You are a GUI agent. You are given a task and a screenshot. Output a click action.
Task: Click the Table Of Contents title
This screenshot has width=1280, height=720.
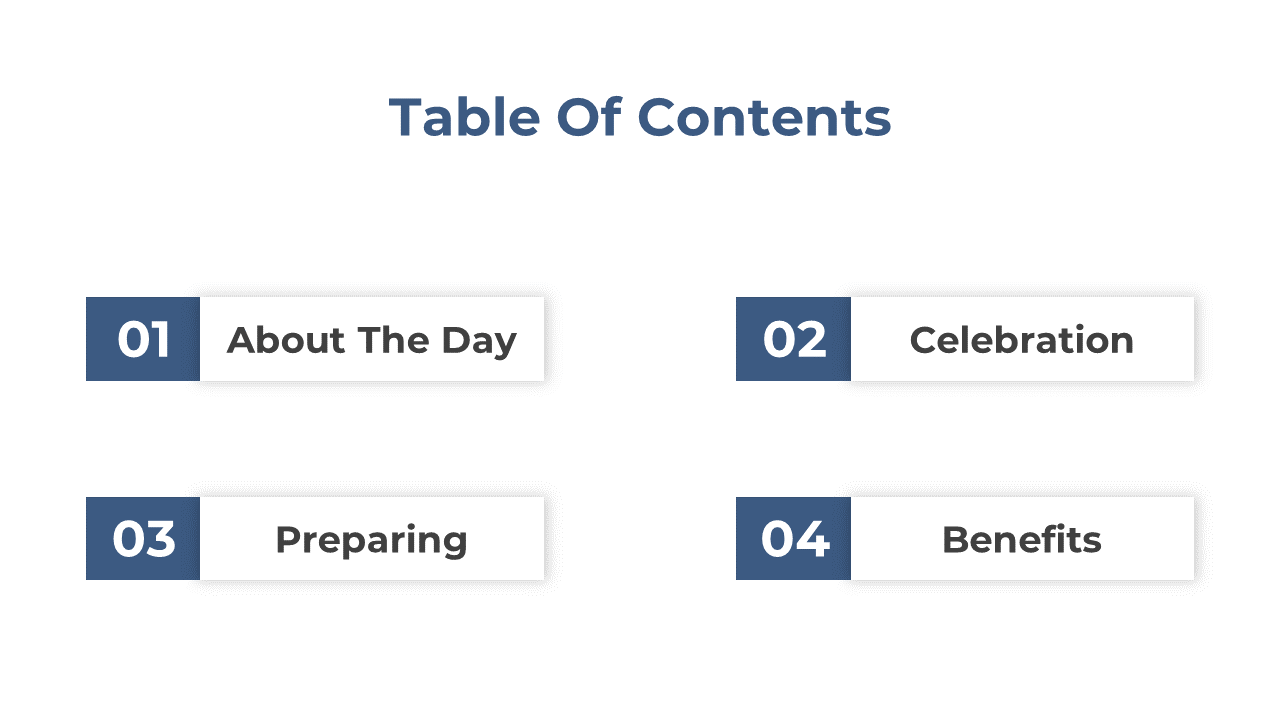[x=640, y=117]
